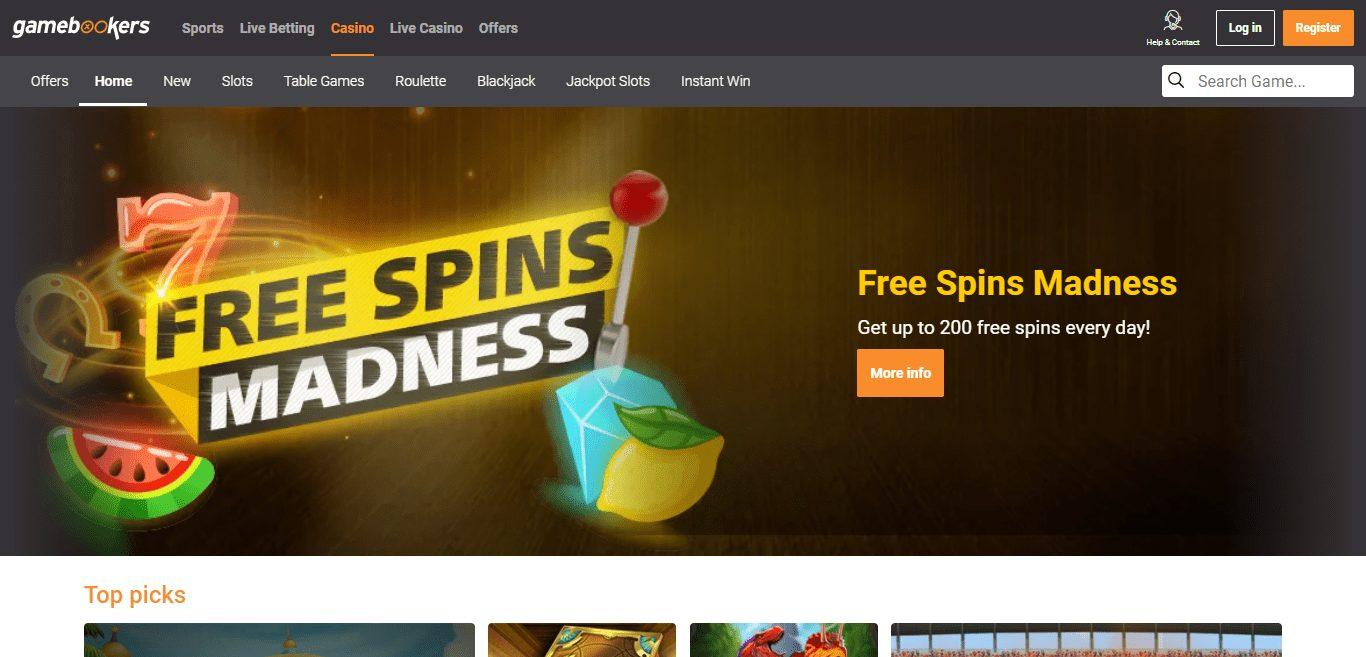Screen dimensions: 1366x657
Task: Open the Sports section
Action: 203,28
